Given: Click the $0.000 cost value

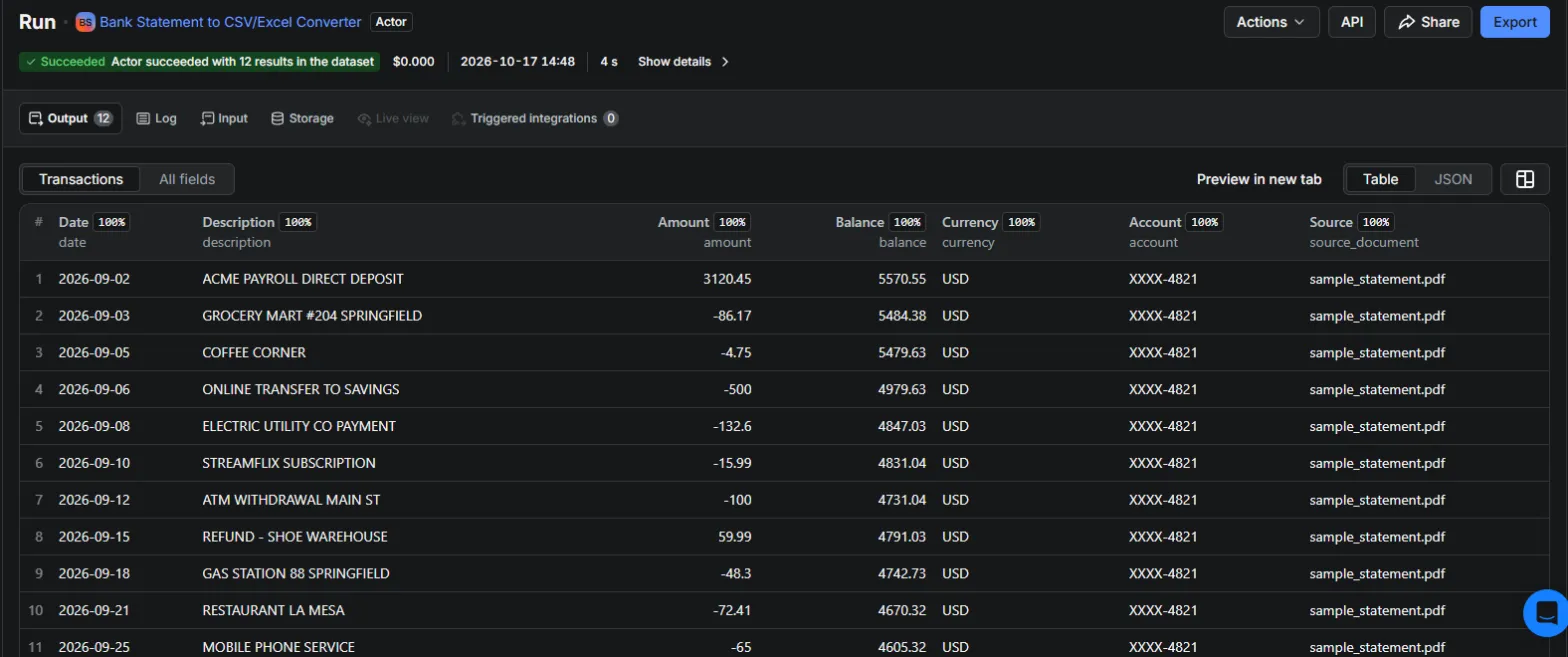Looking at the screenshot, I should pyautogui.click(x=414, y=62).
